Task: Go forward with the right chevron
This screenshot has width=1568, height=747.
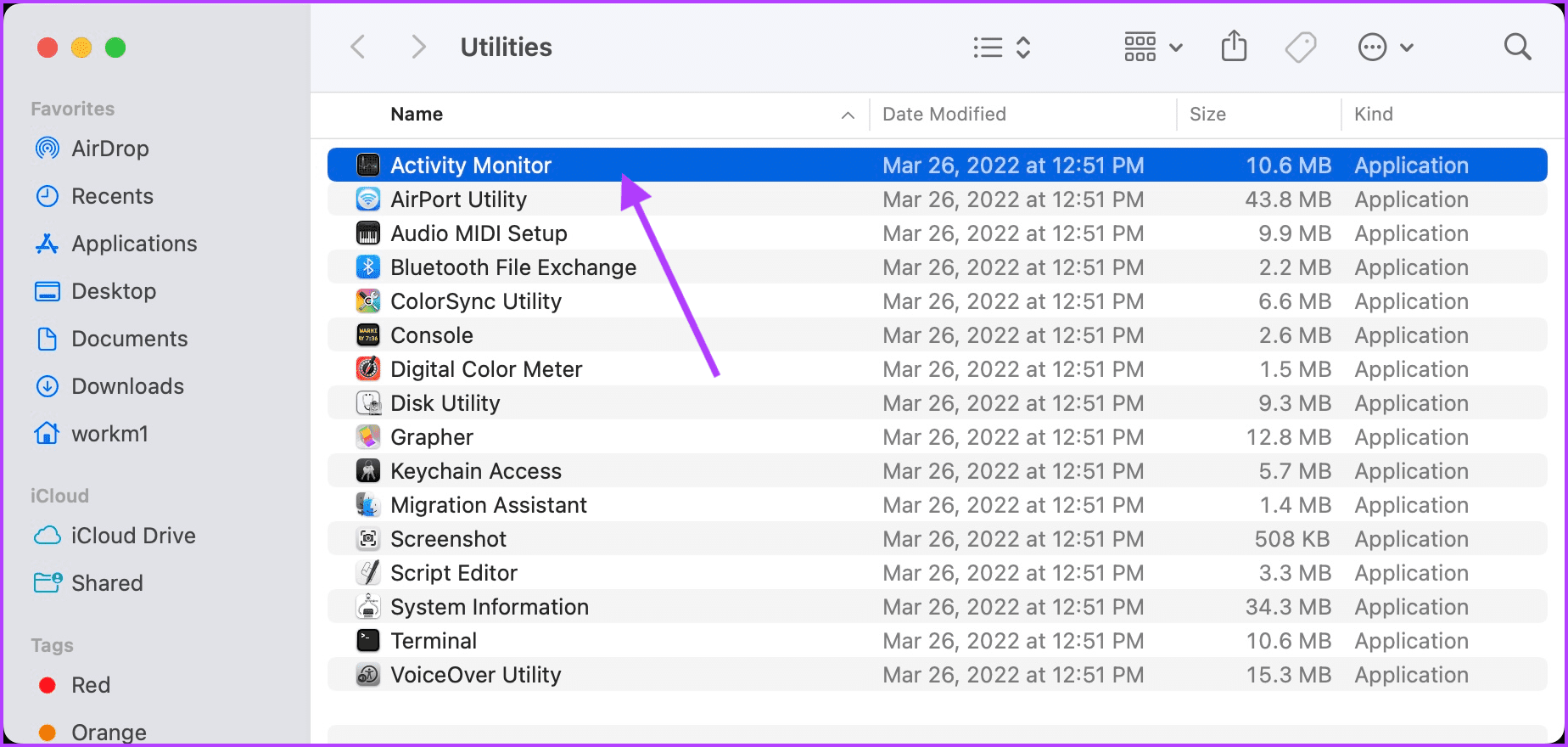Action: pyautogui.click(x=417, y=47)
